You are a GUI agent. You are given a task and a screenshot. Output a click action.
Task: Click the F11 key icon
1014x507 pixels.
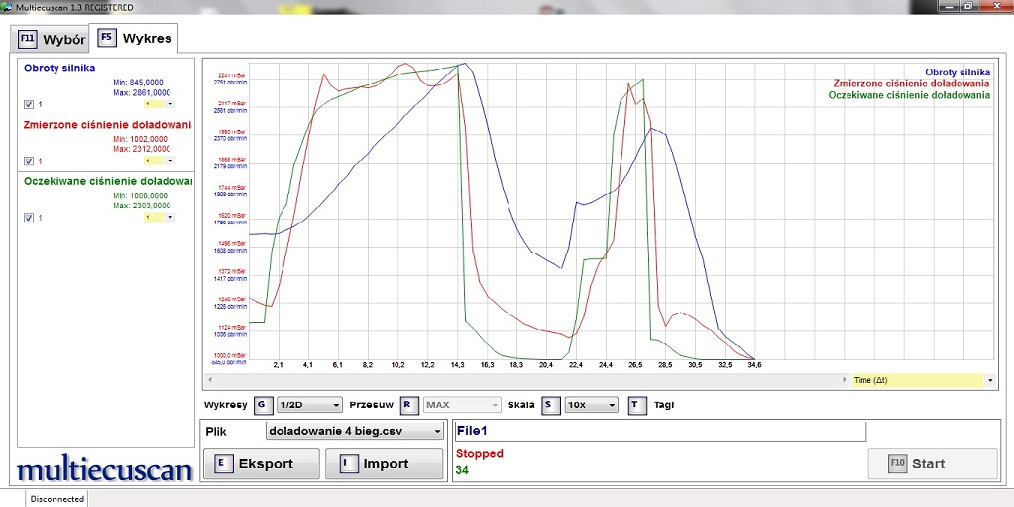[x=27, y=39]
